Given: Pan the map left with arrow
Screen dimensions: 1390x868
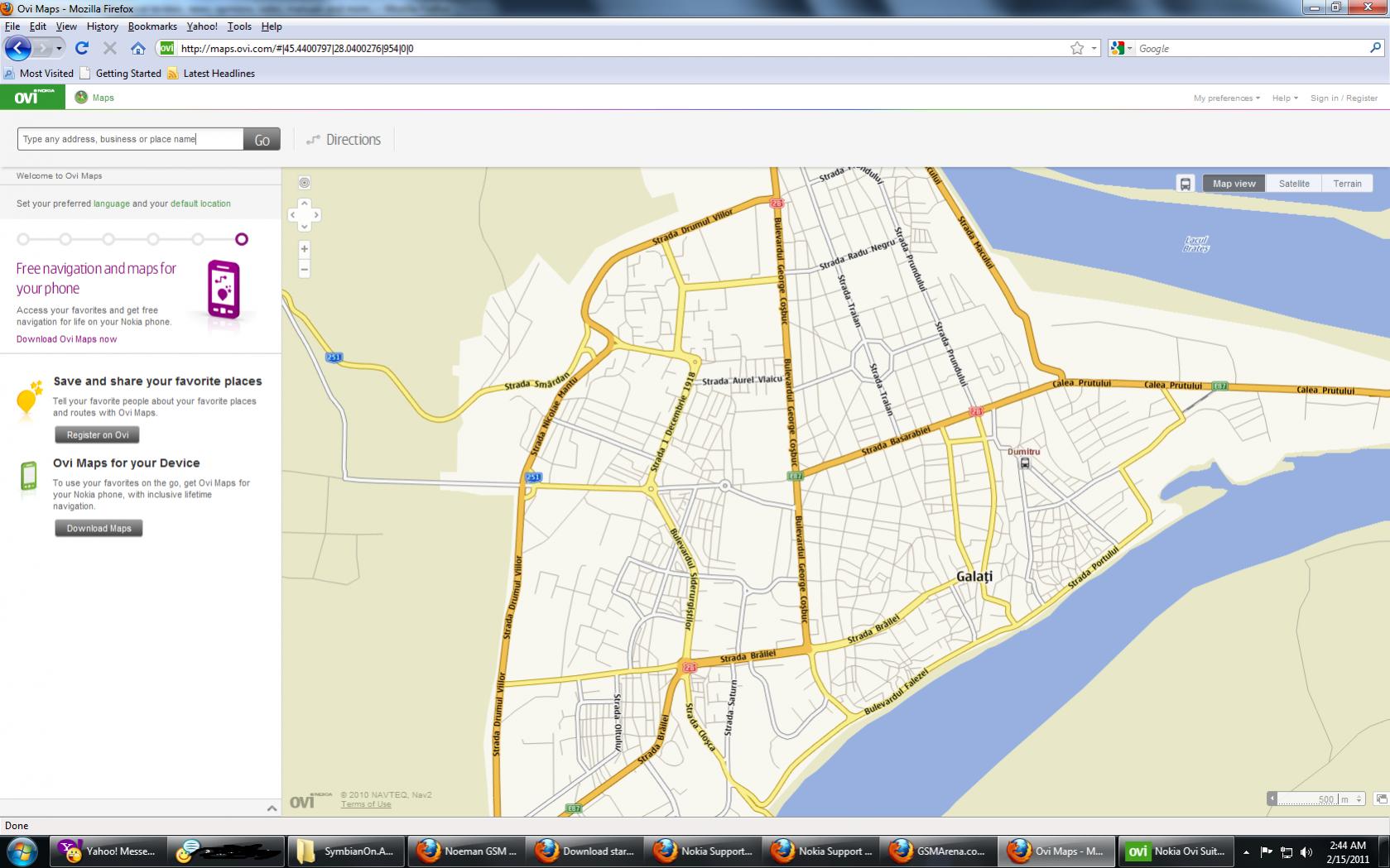Looking at the screenshot, I should (293, 215).
